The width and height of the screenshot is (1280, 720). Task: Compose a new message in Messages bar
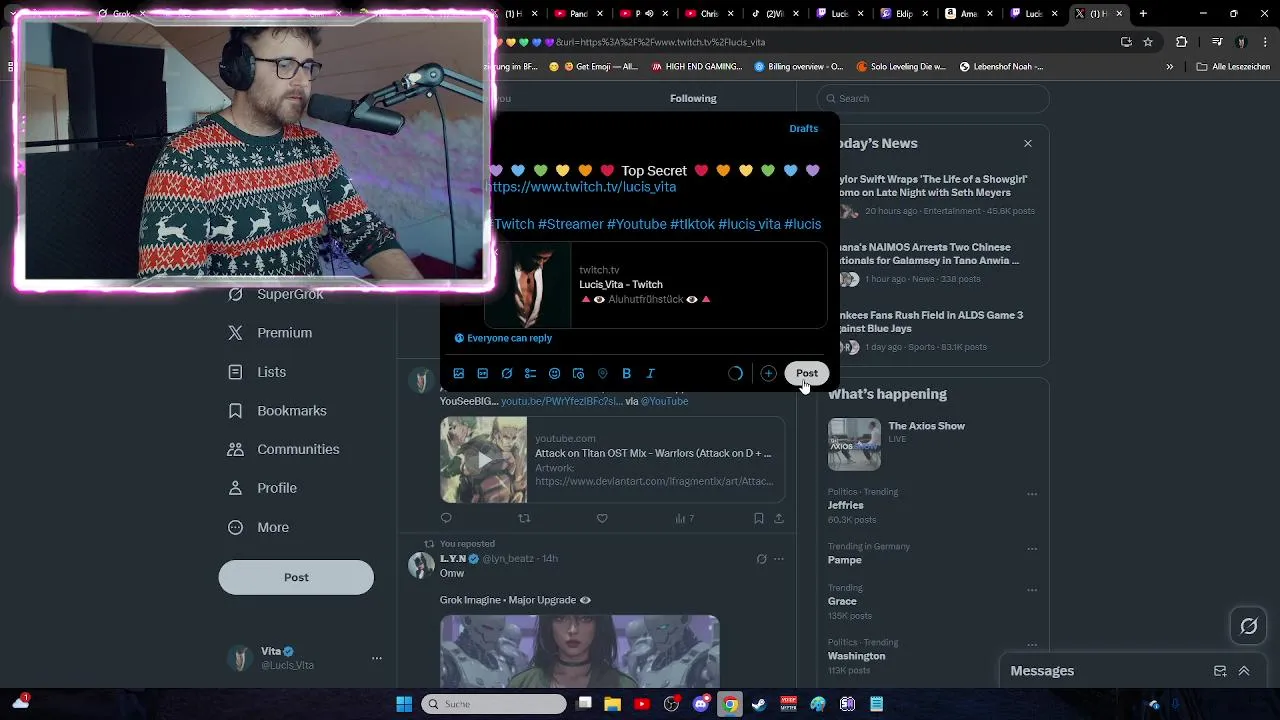tap(1220, 671)
